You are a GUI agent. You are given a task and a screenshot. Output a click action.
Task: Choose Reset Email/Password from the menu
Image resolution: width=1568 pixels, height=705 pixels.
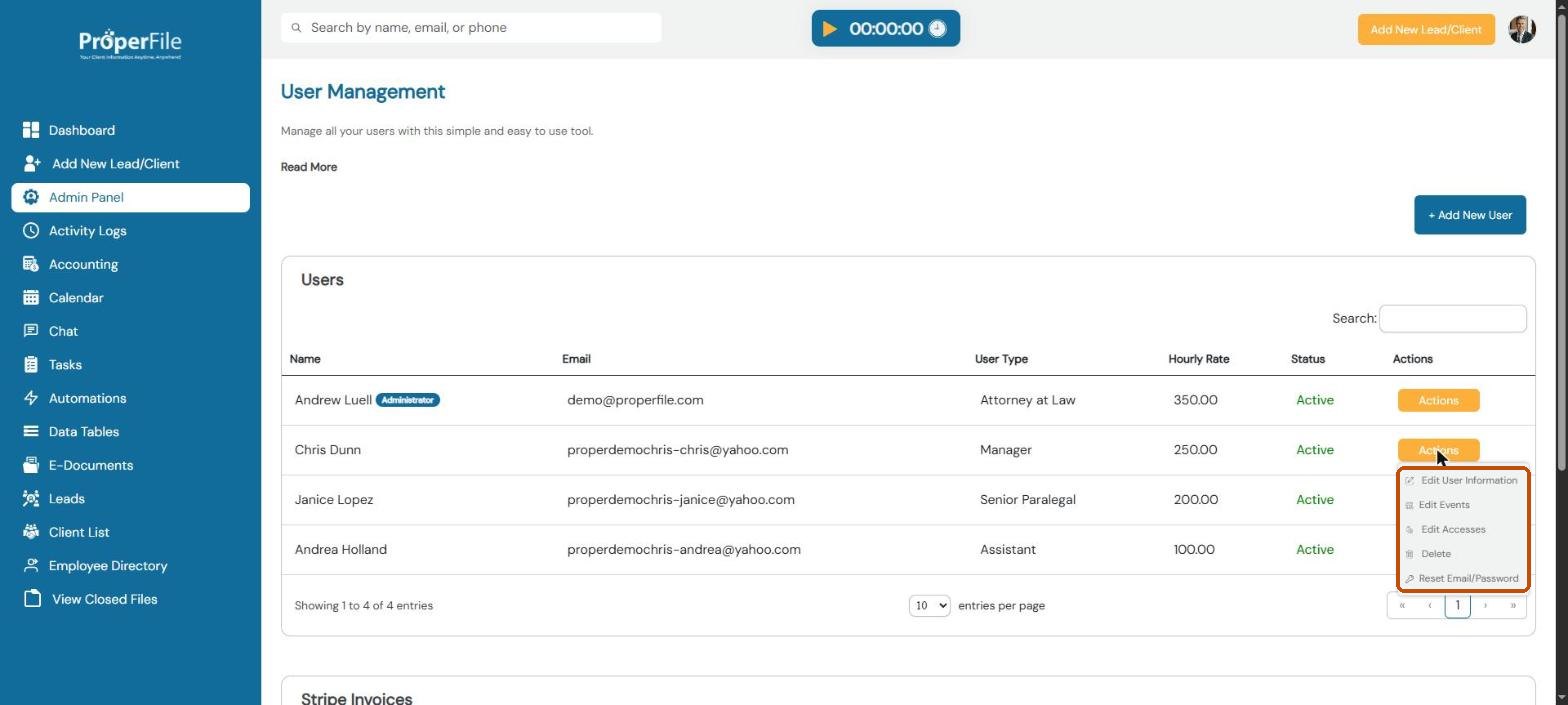tap(1462, 579)
